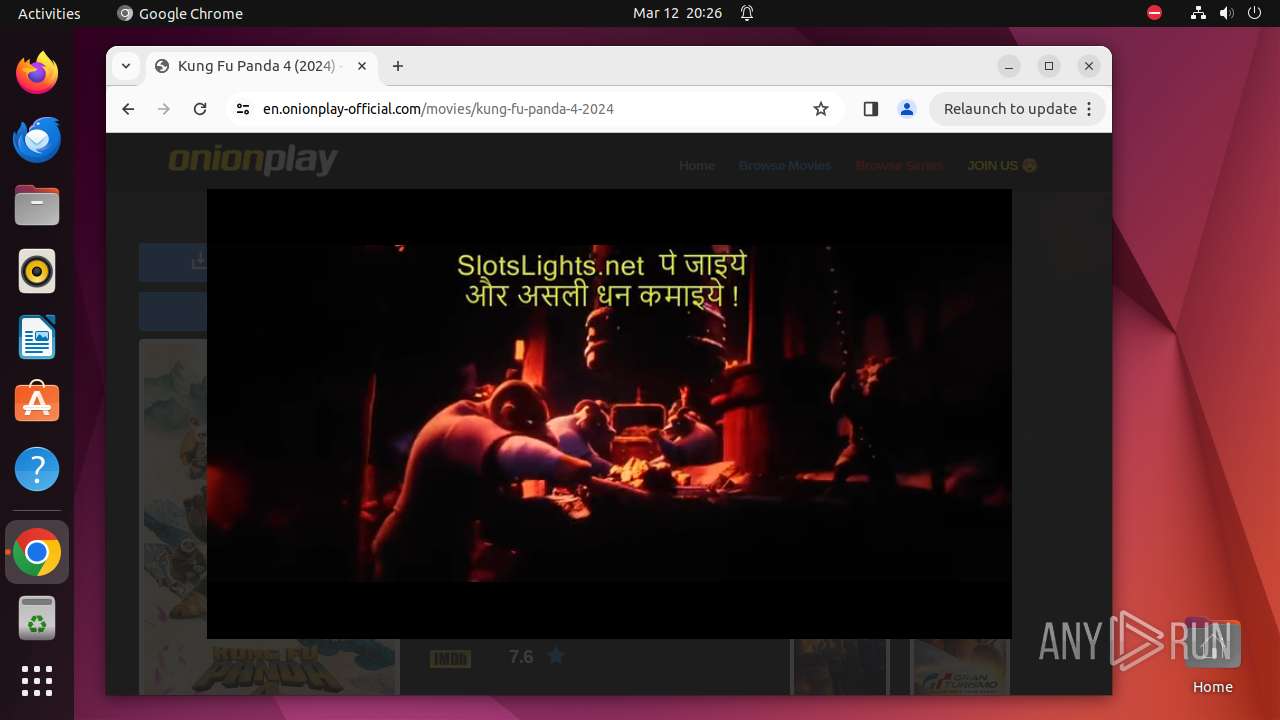Toggle Chrome side panel

(870, 109)
